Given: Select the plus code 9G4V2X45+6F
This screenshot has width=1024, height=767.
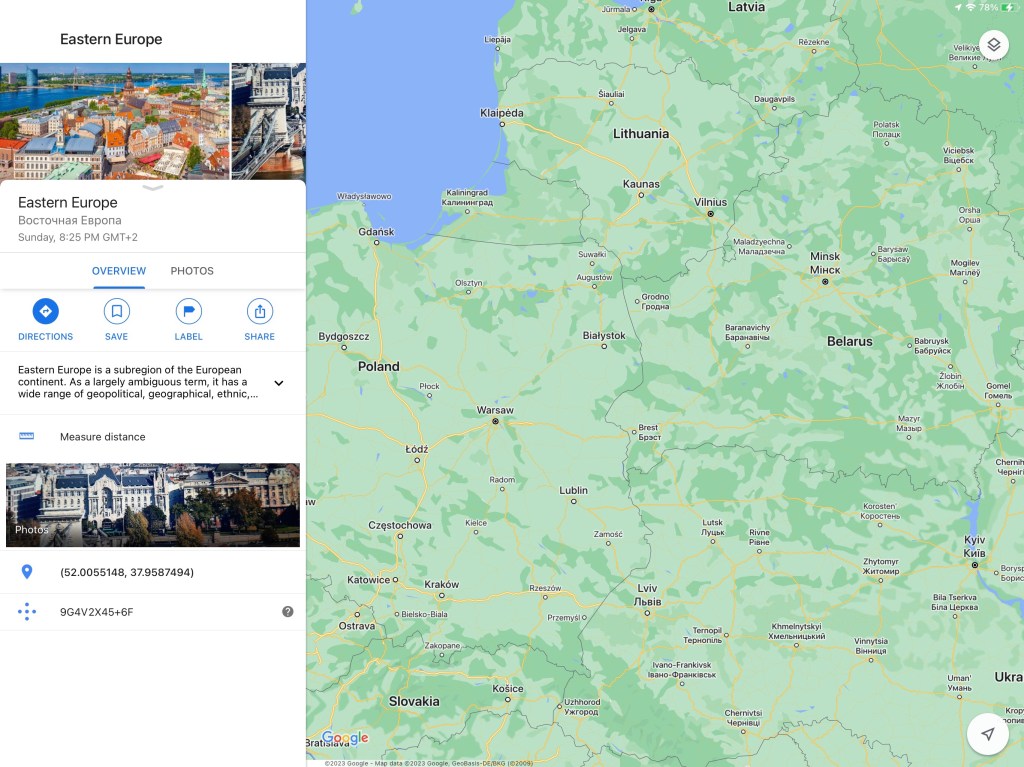Looking at the screenshot, I should (x=97, y=612).
